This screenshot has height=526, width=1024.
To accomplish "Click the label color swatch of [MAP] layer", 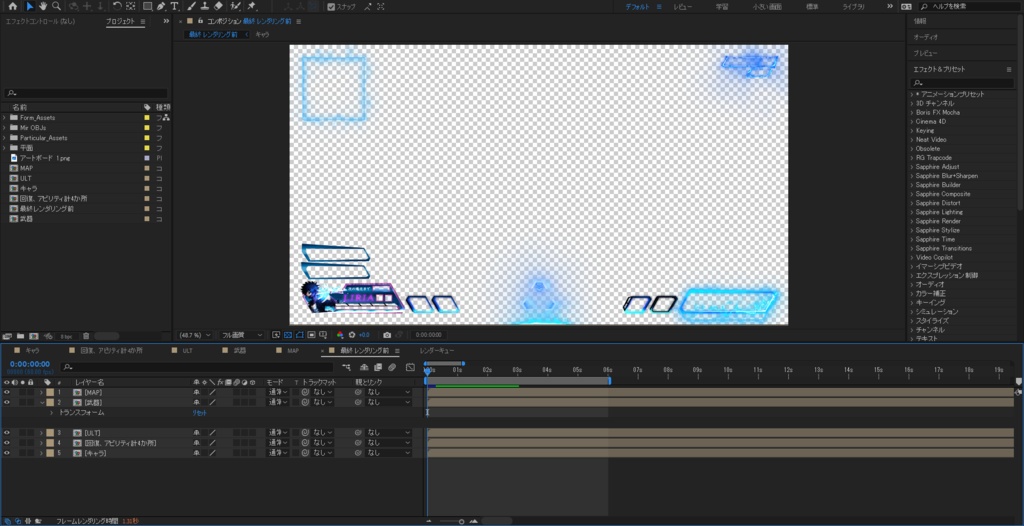I will [50, 392].
